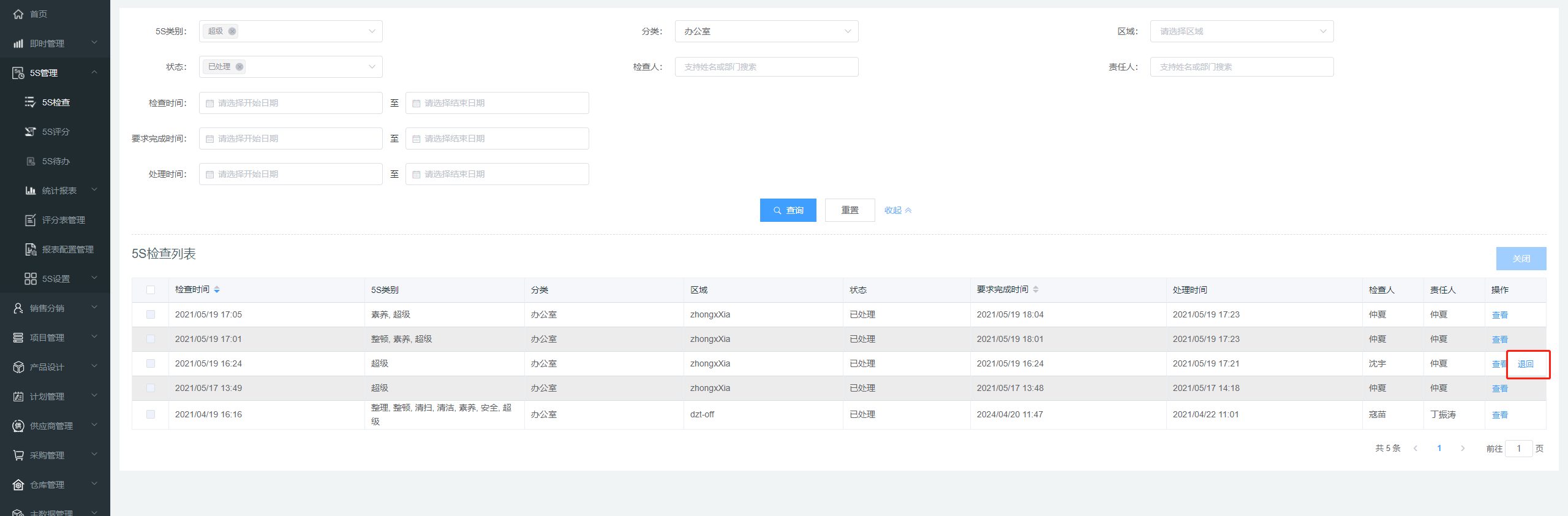1568x516 pixels.
Task: Click the 检查人 search input field
Action: click(x=766, y=67)
